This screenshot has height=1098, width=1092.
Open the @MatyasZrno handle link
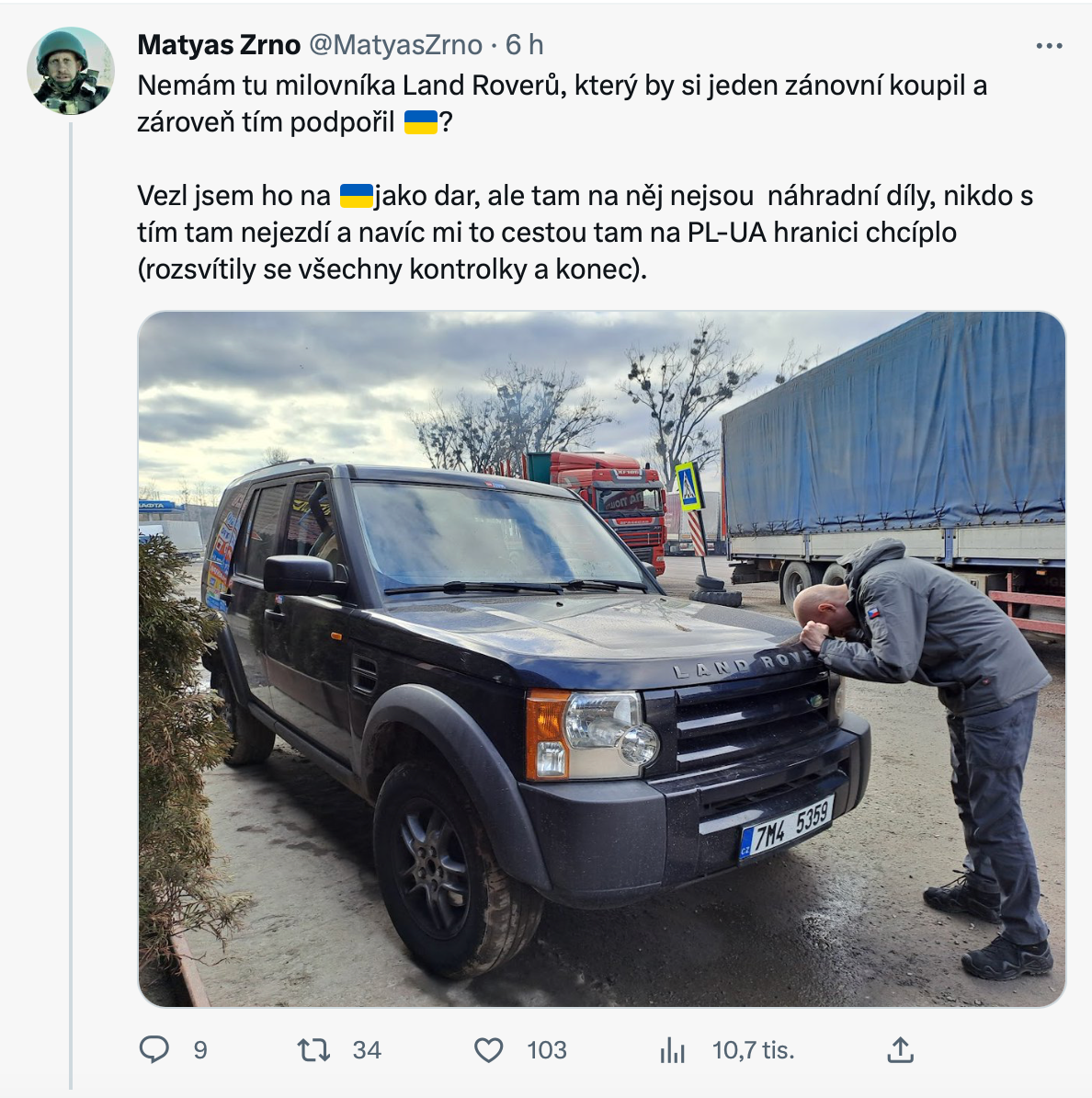pos(395,45)
